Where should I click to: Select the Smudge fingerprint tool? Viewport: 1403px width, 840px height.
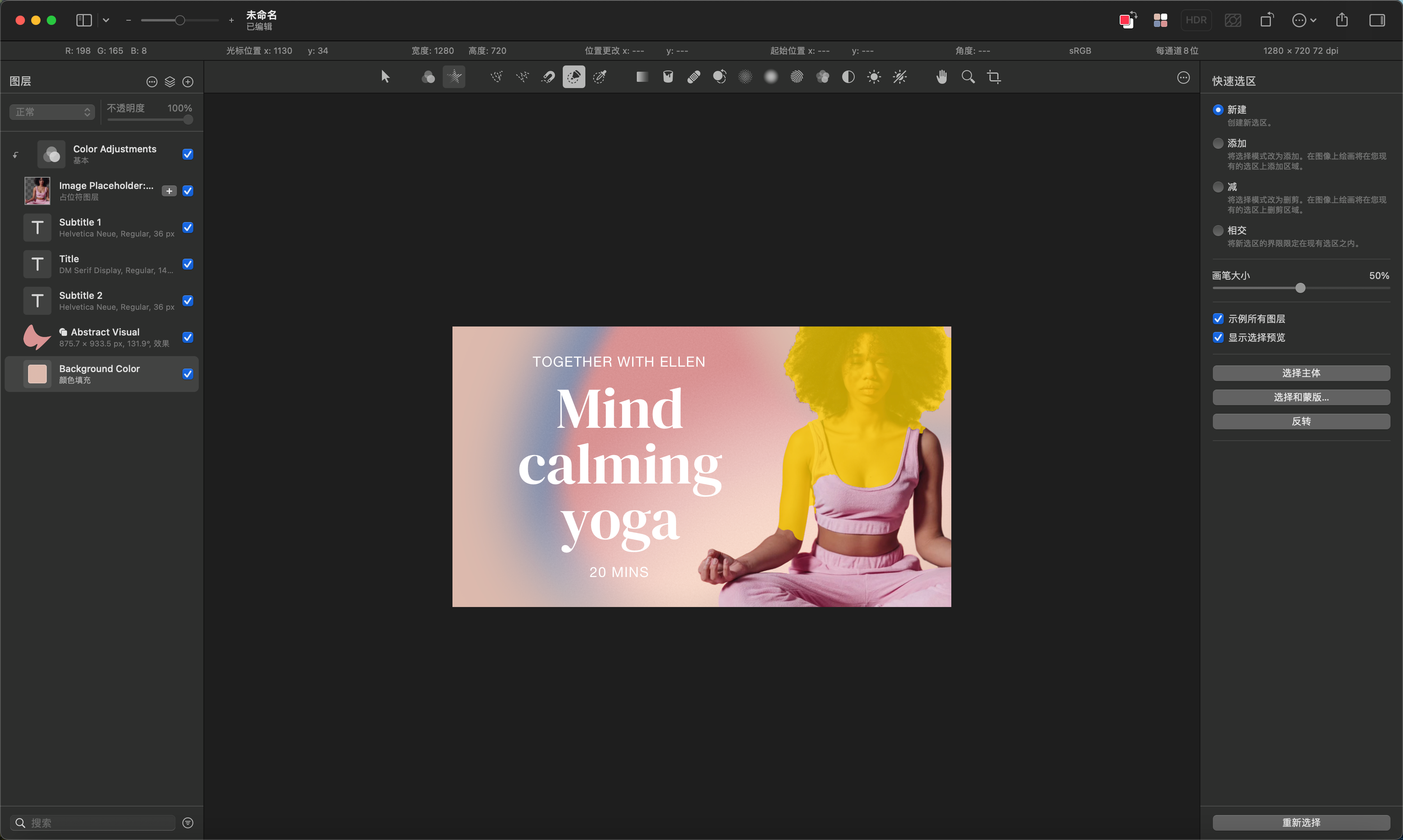[797, 76]
